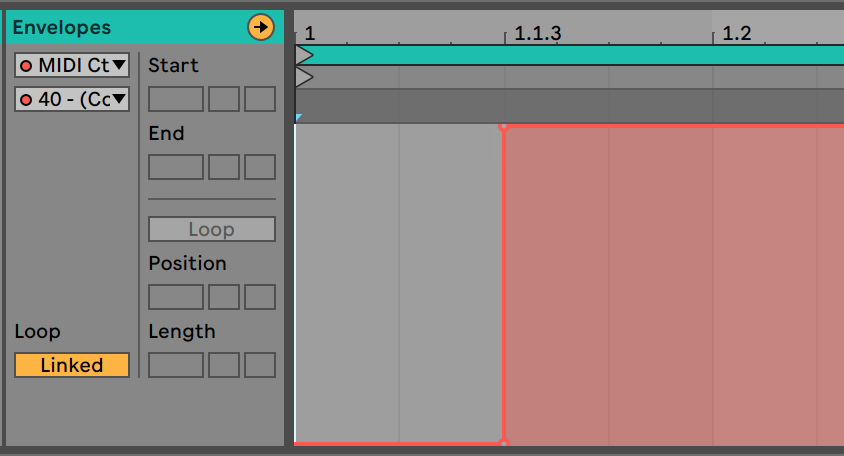Click the 1.2 marker on the ruler
The width and height of the screenshot is (844, 456).
coord(737,33)
